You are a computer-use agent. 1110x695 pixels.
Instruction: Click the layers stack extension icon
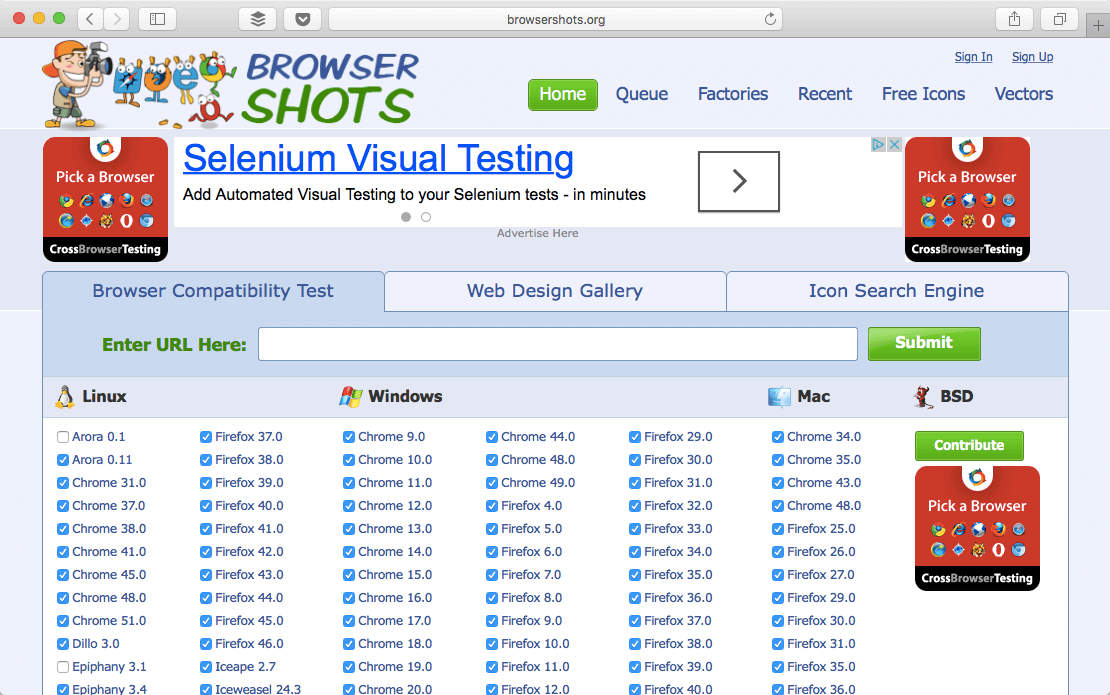[258, 19]
